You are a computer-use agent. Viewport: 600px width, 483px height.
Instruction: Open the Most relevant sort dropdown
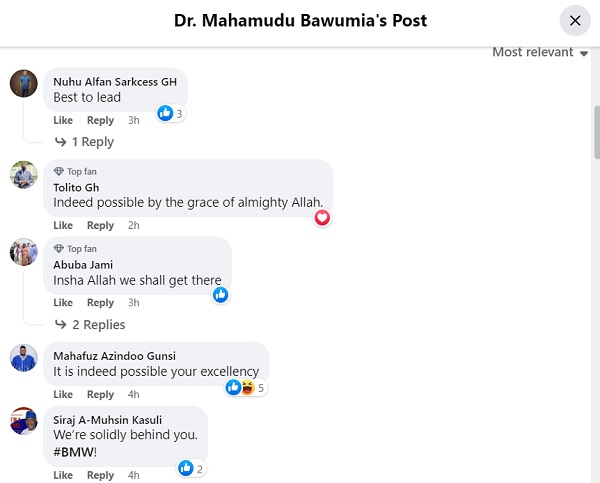click(x=540, y=52)
